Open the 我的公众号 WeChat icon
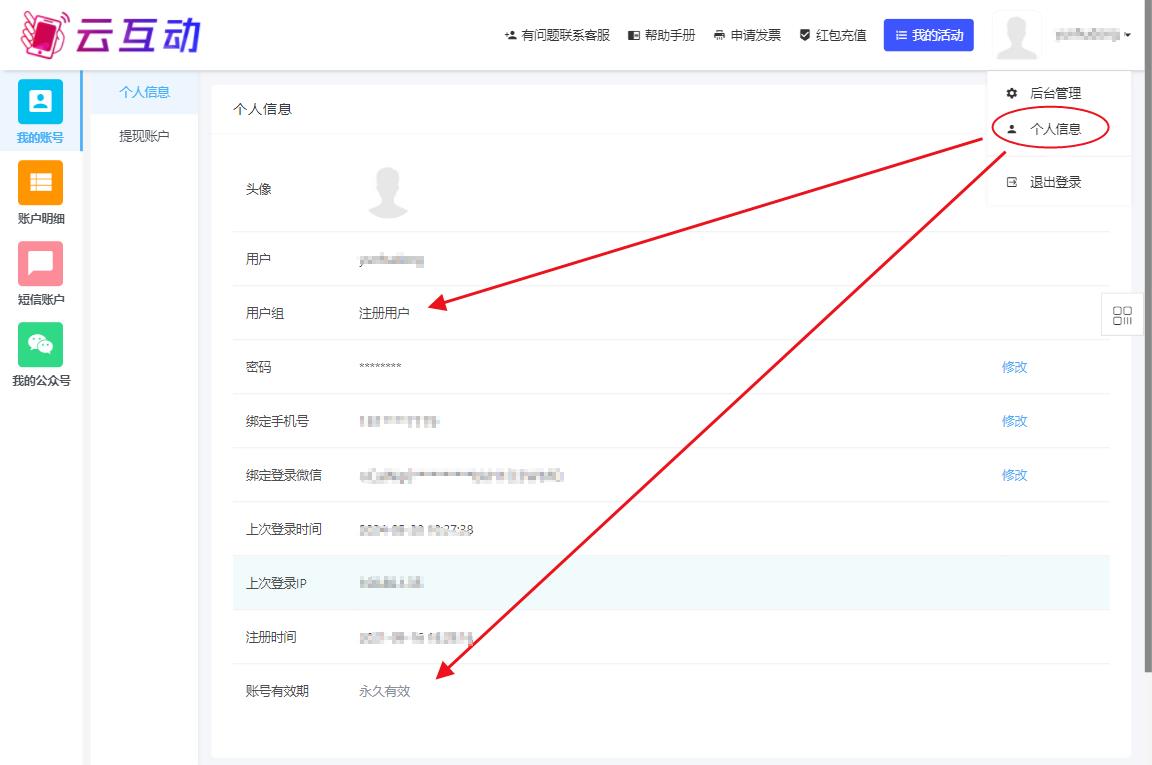The image size is (1152, 765). [x=40, y=344]
